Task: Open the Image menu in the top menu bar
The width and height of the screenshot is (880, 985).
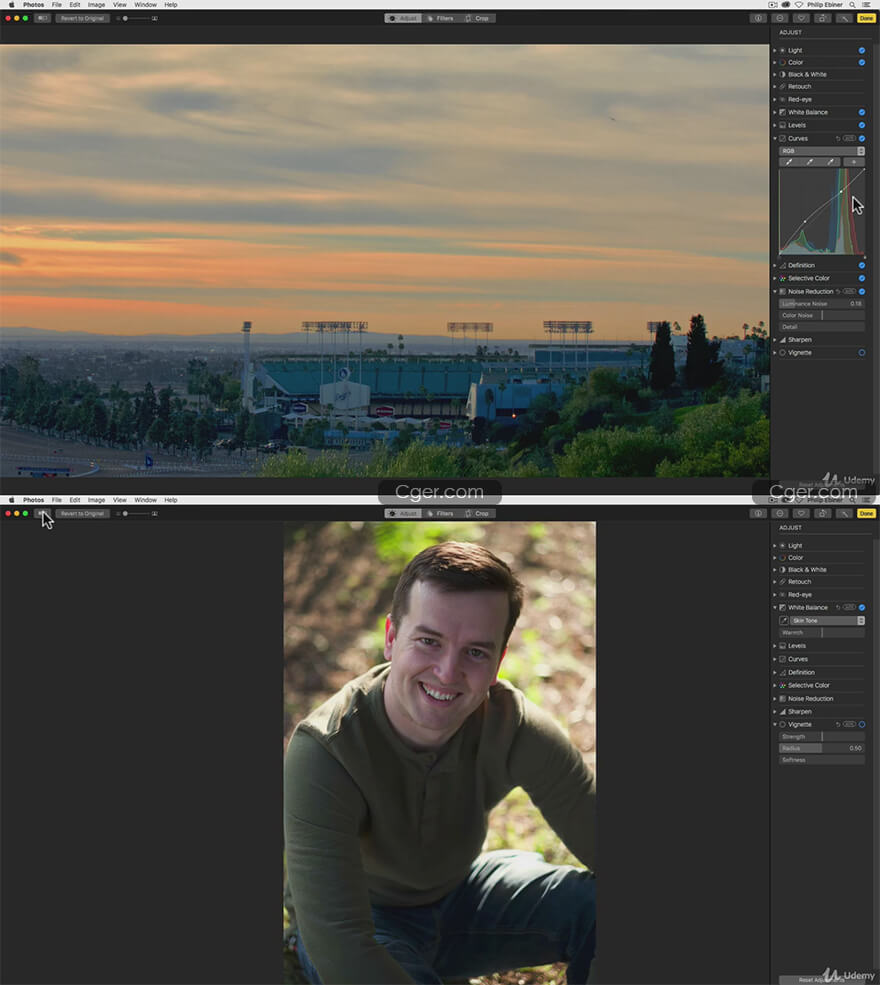Action: coord(96,5)
